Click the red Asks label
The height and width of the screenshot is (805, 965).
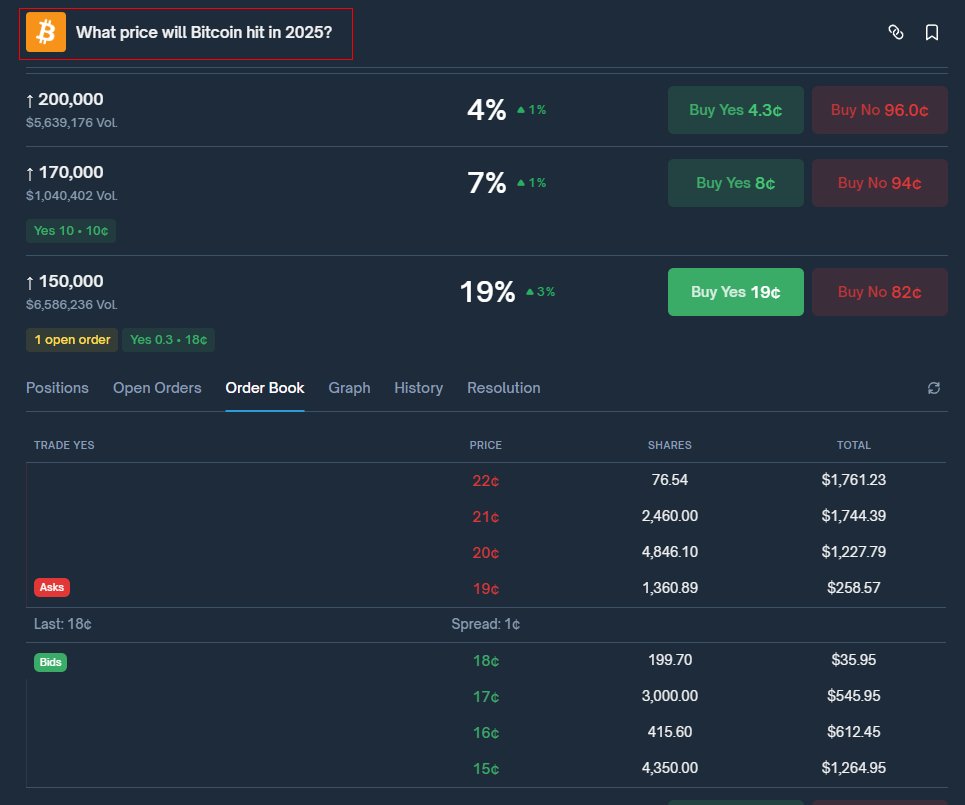click(x=52, y=587)
